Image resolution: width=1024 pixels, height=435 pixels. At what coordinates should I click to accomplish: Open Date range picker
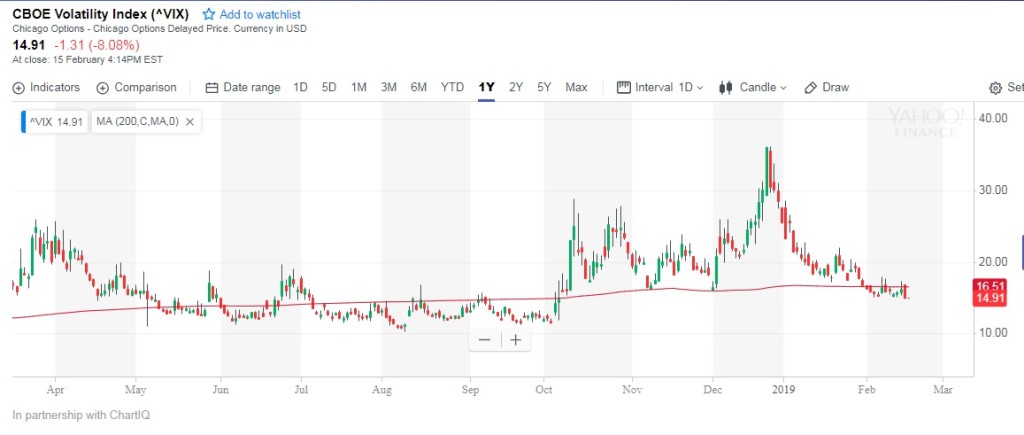point(243,88)
